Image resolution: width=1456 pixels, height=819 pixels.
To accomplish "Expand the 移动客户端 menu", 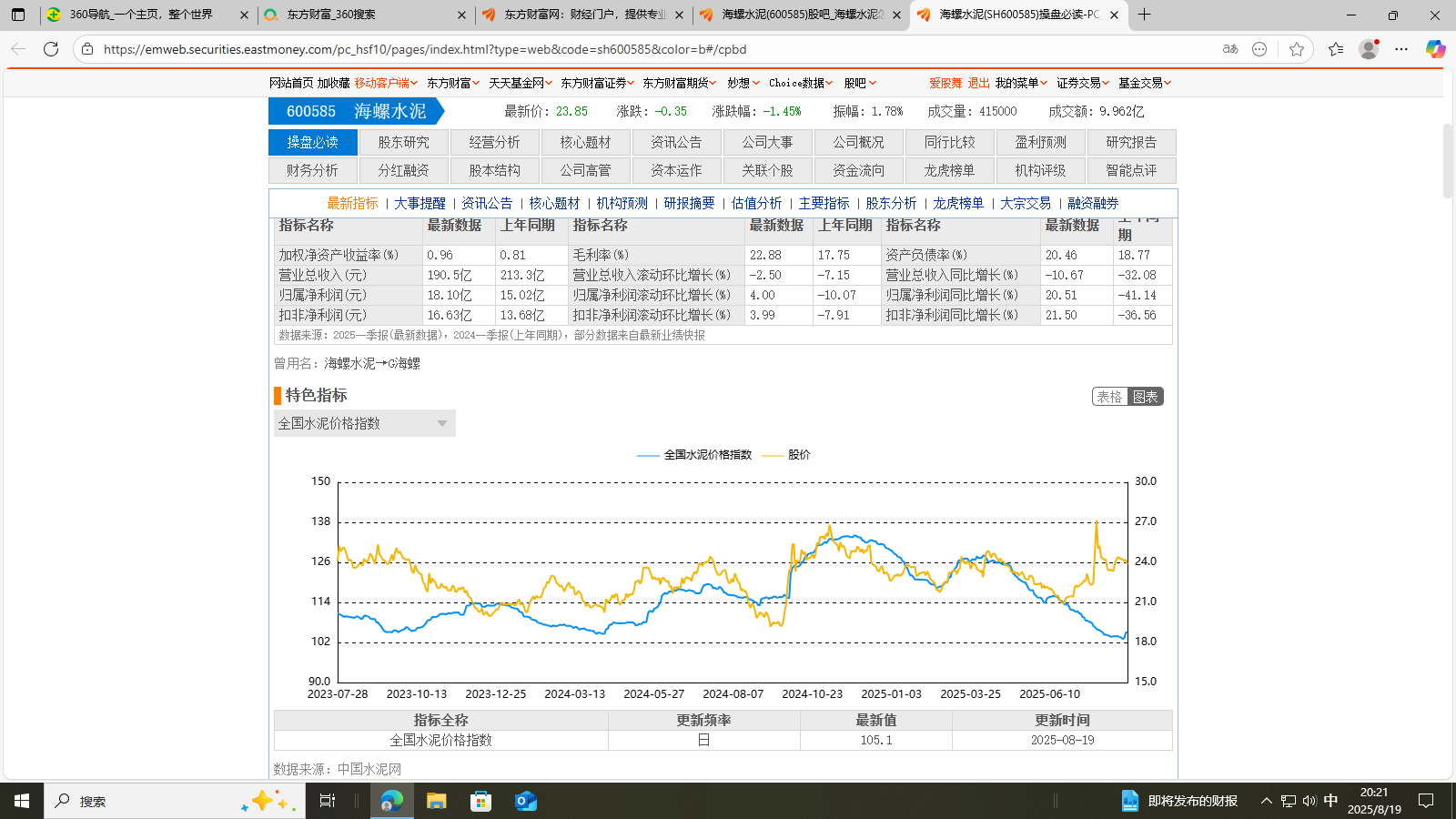I will click(x=386, y=83).
